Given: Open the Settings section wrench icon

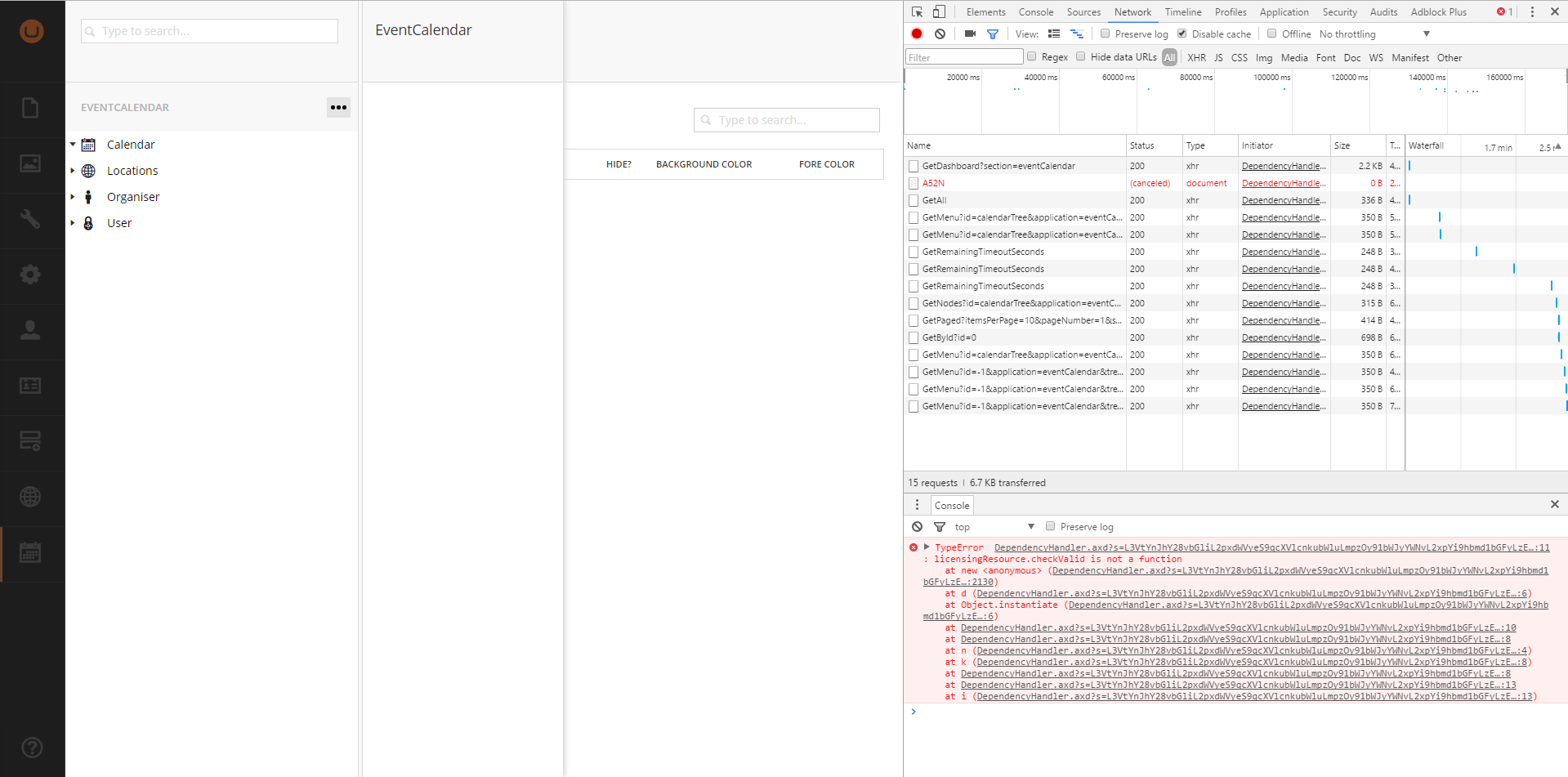Looking at the screenshot, I should [x=30, y=219].
